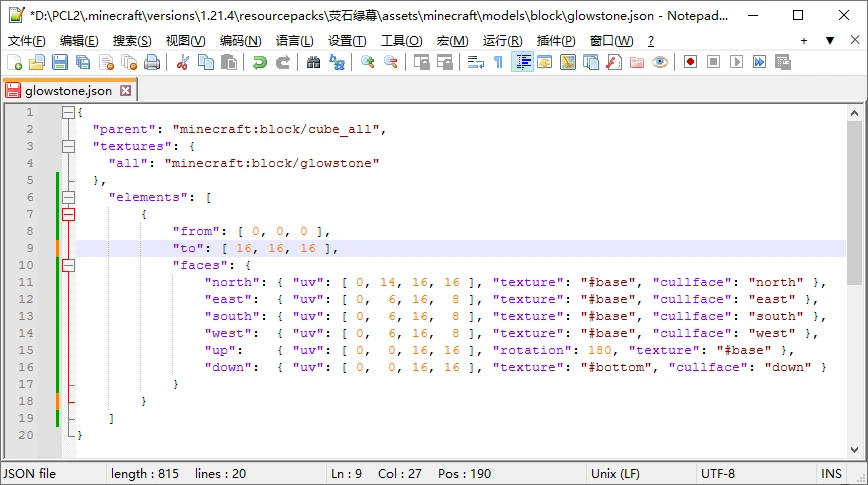
Task: Collapse the "faces" fold on line 10
Action: pos(68,265)
